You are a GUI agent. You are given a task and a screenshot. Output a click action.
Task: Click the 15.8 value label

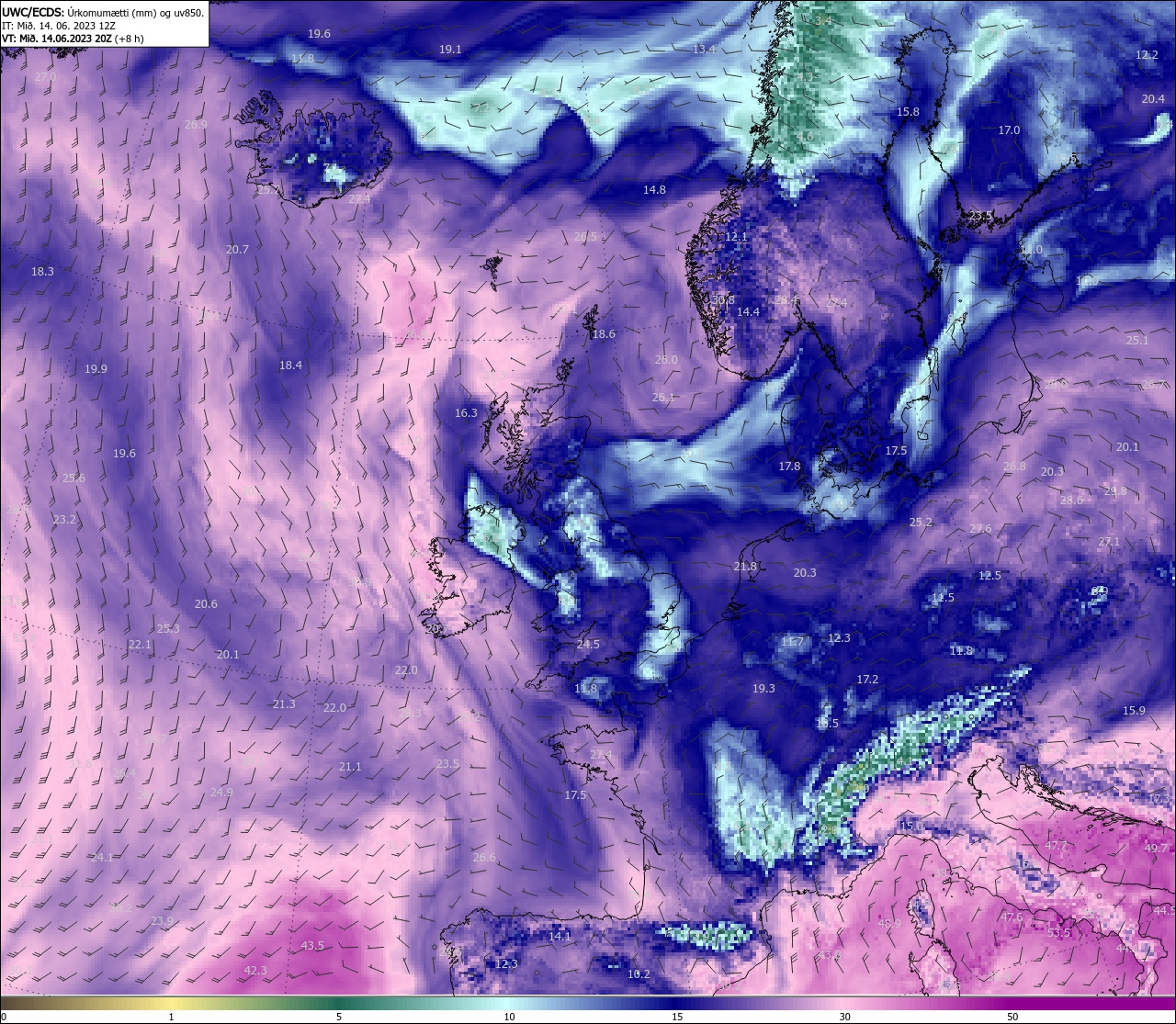(908, 111)
